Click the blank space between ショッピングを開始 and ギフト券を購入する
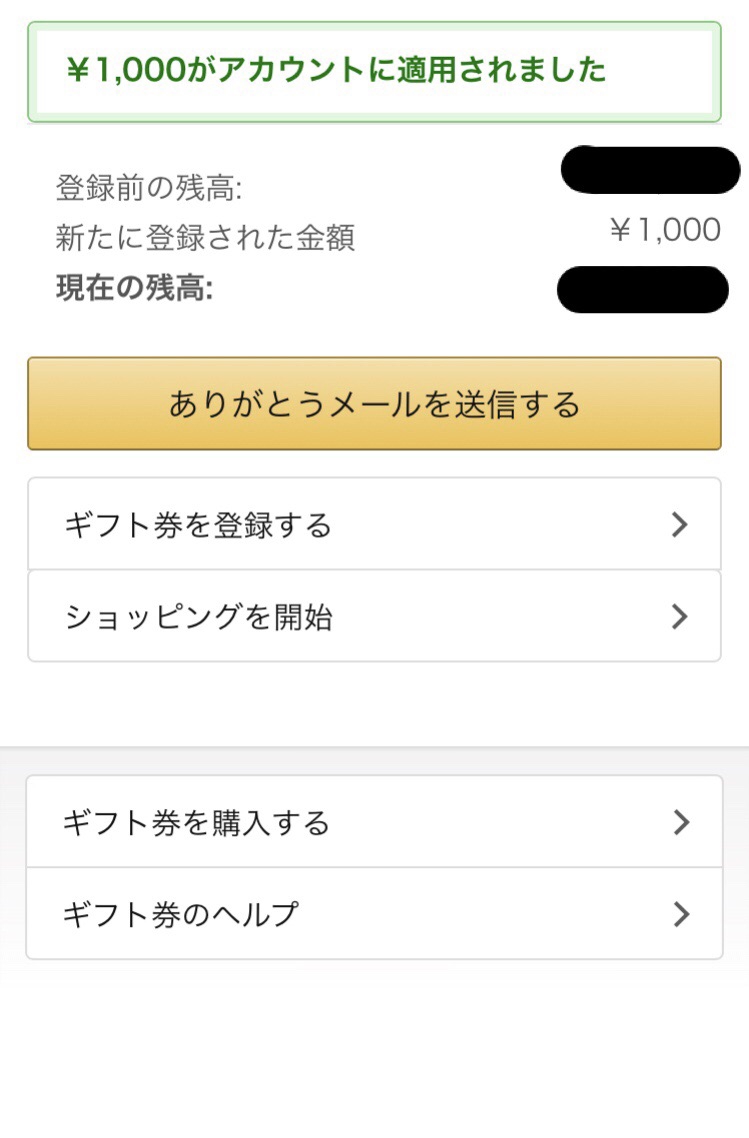This screenshot has height=1138, width=749. pyautogui.click(x=374, y=704)
